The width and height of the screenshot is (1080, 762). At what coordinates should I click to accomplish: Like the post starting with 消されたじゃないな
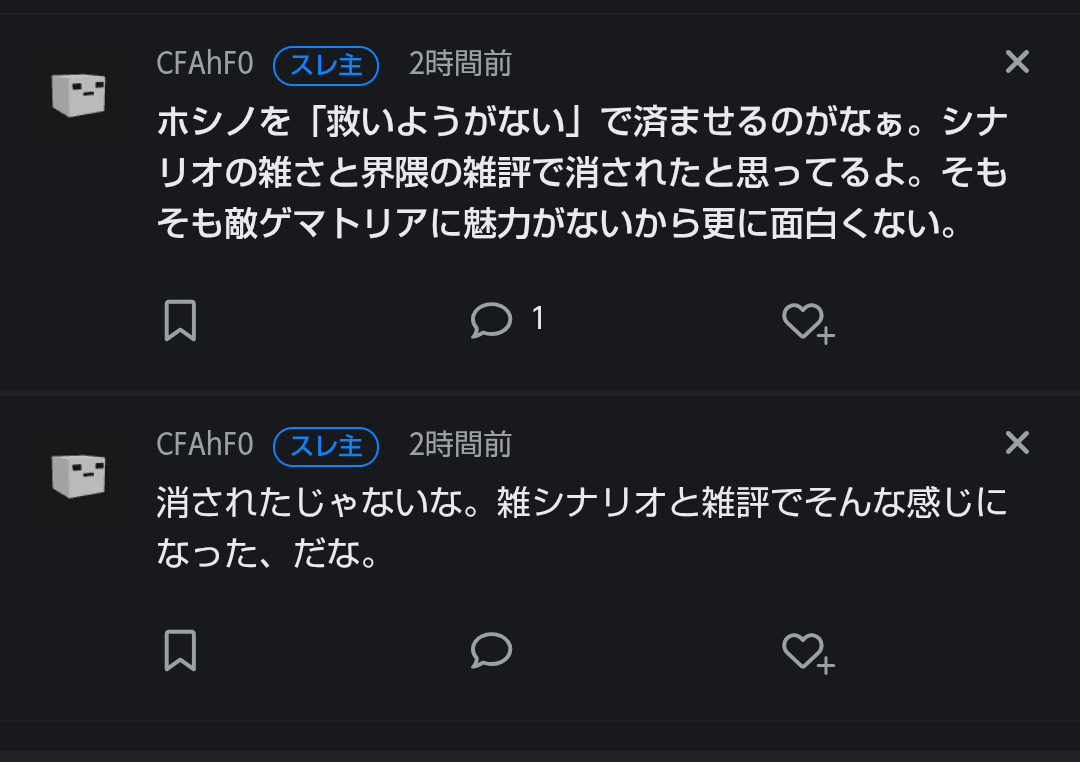point(806,652)
